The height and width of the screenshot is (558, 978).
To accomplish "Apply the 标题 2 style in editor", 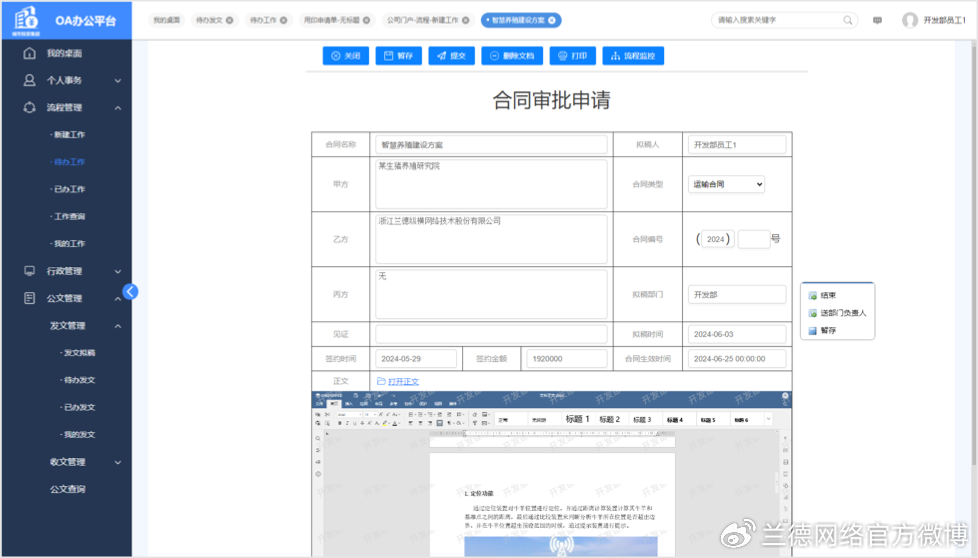I will (x=609, y=419).
